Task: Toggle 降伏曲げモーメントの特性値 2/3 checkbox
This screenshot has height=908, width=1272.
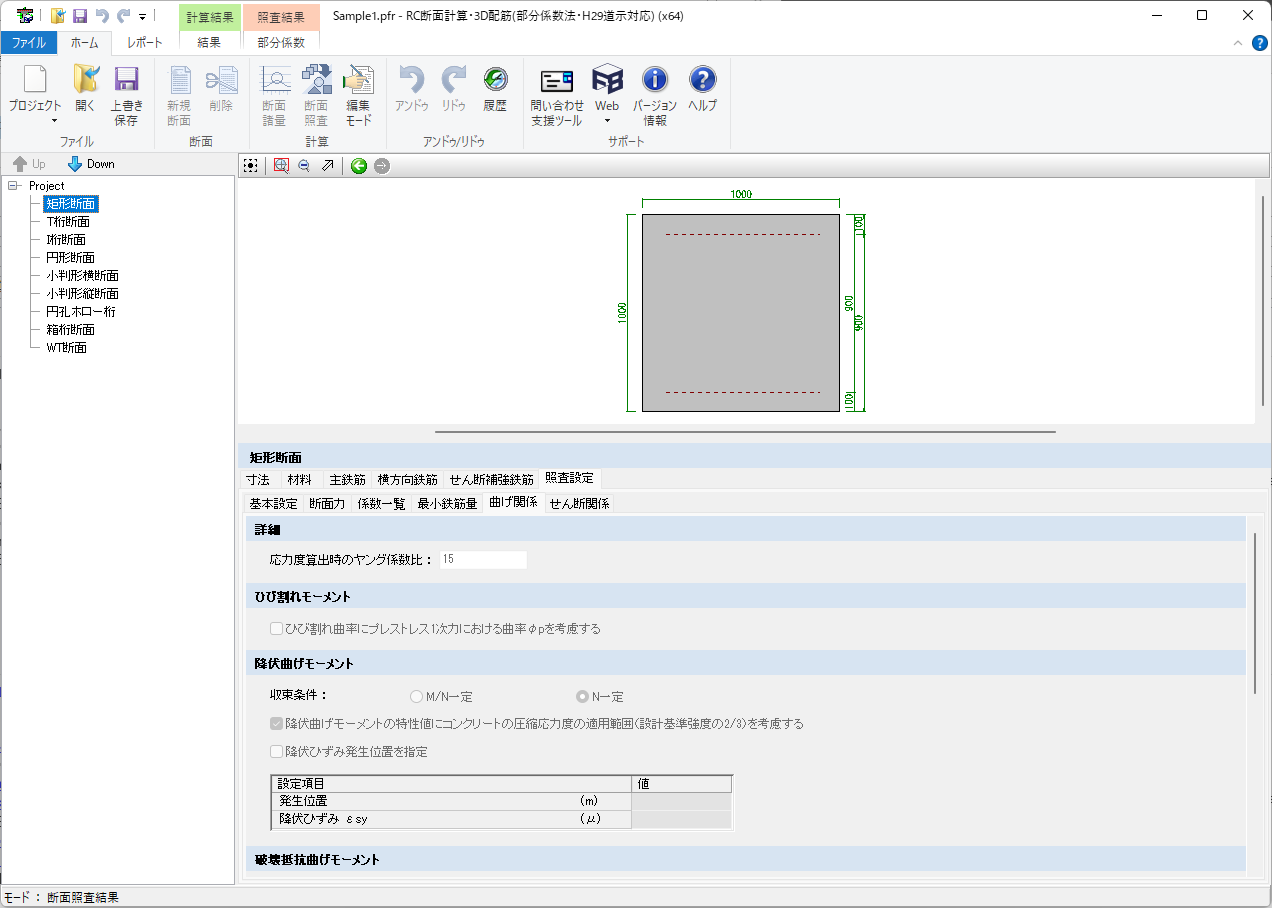Action: click(x=277, y=723)
